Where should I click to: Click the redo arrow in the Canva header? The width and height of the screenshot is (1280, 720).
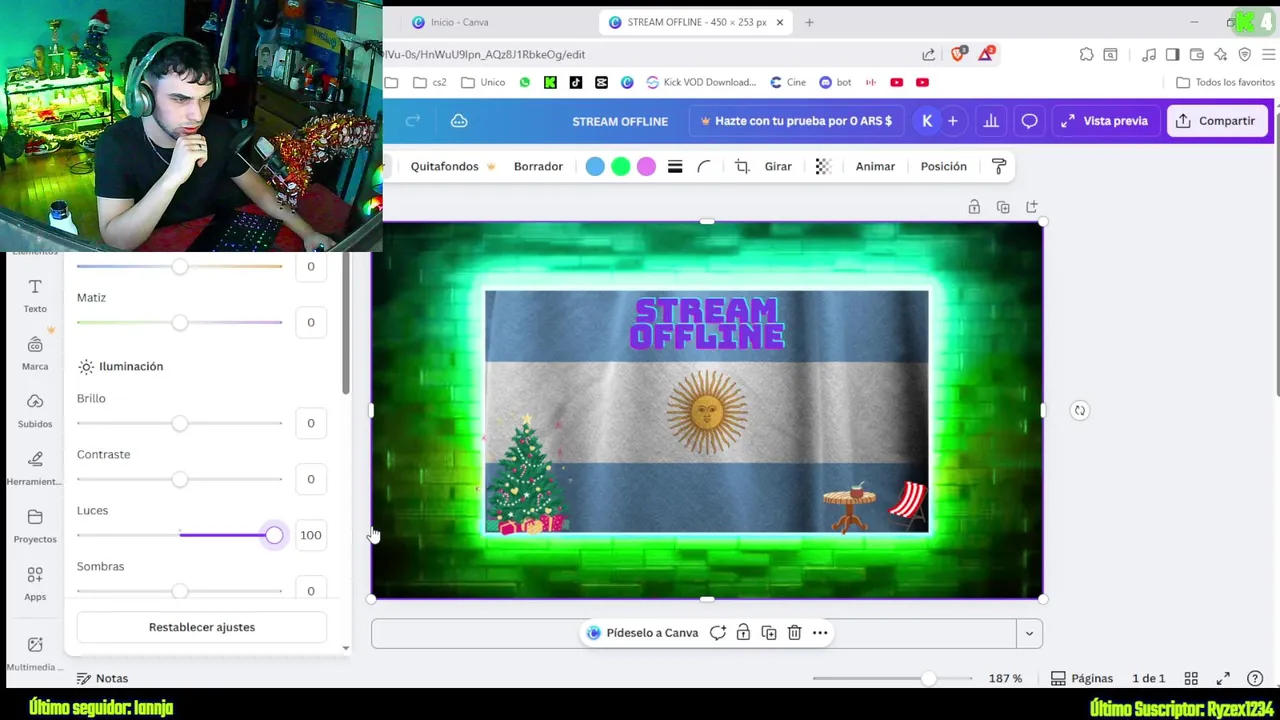[x=413, y=121]
